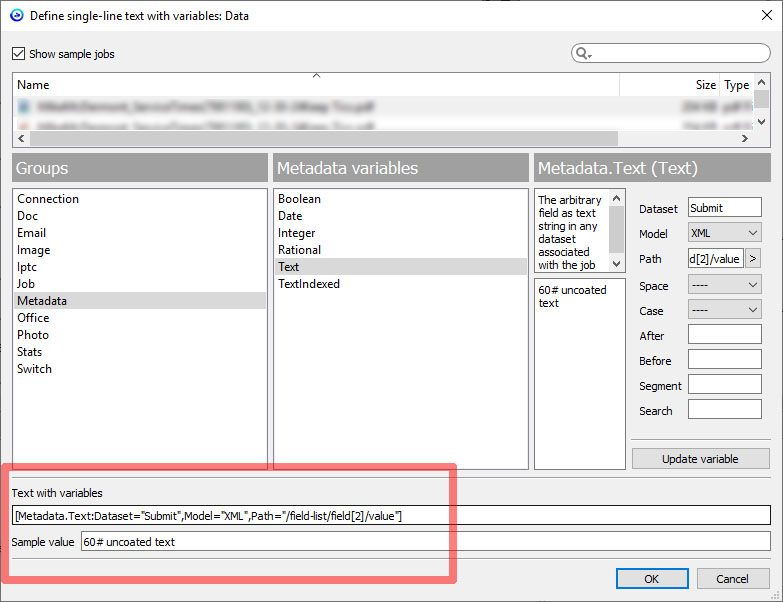
Task: Click the Path browse arrow button
Action: (x=752, y=259)
